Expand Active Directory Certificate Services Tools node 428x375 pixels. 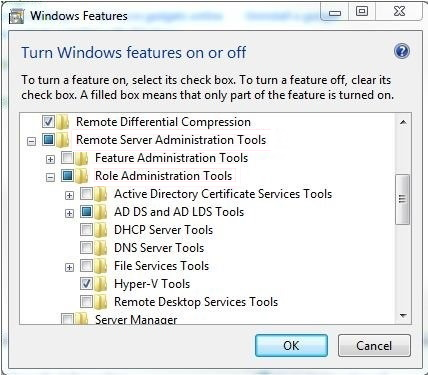pyautogui.click(x=69, y=195)
